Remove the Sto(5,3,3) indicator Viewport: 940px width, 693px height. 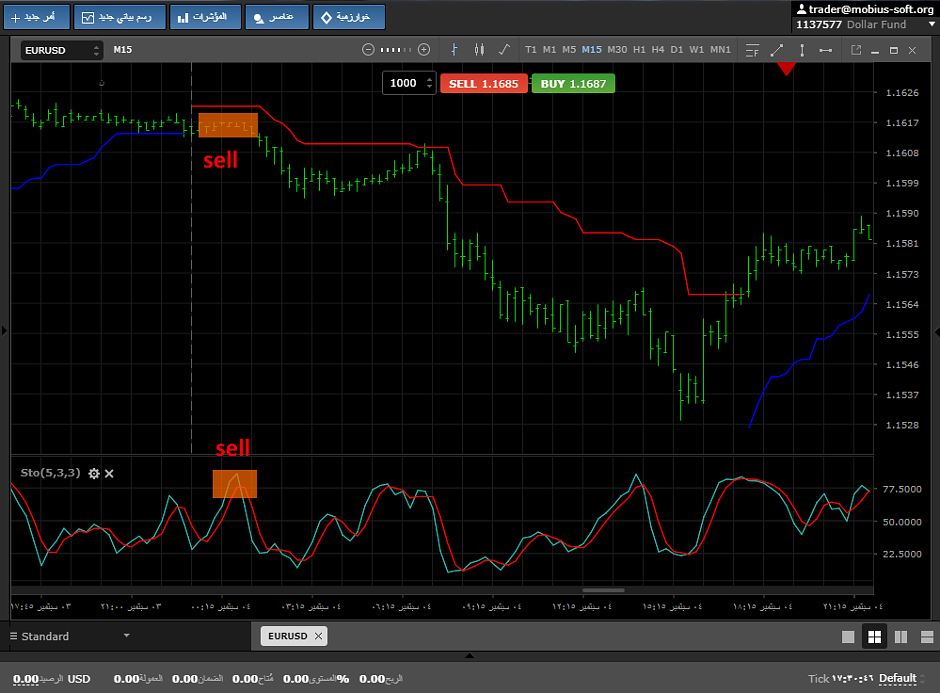point(109,474)
